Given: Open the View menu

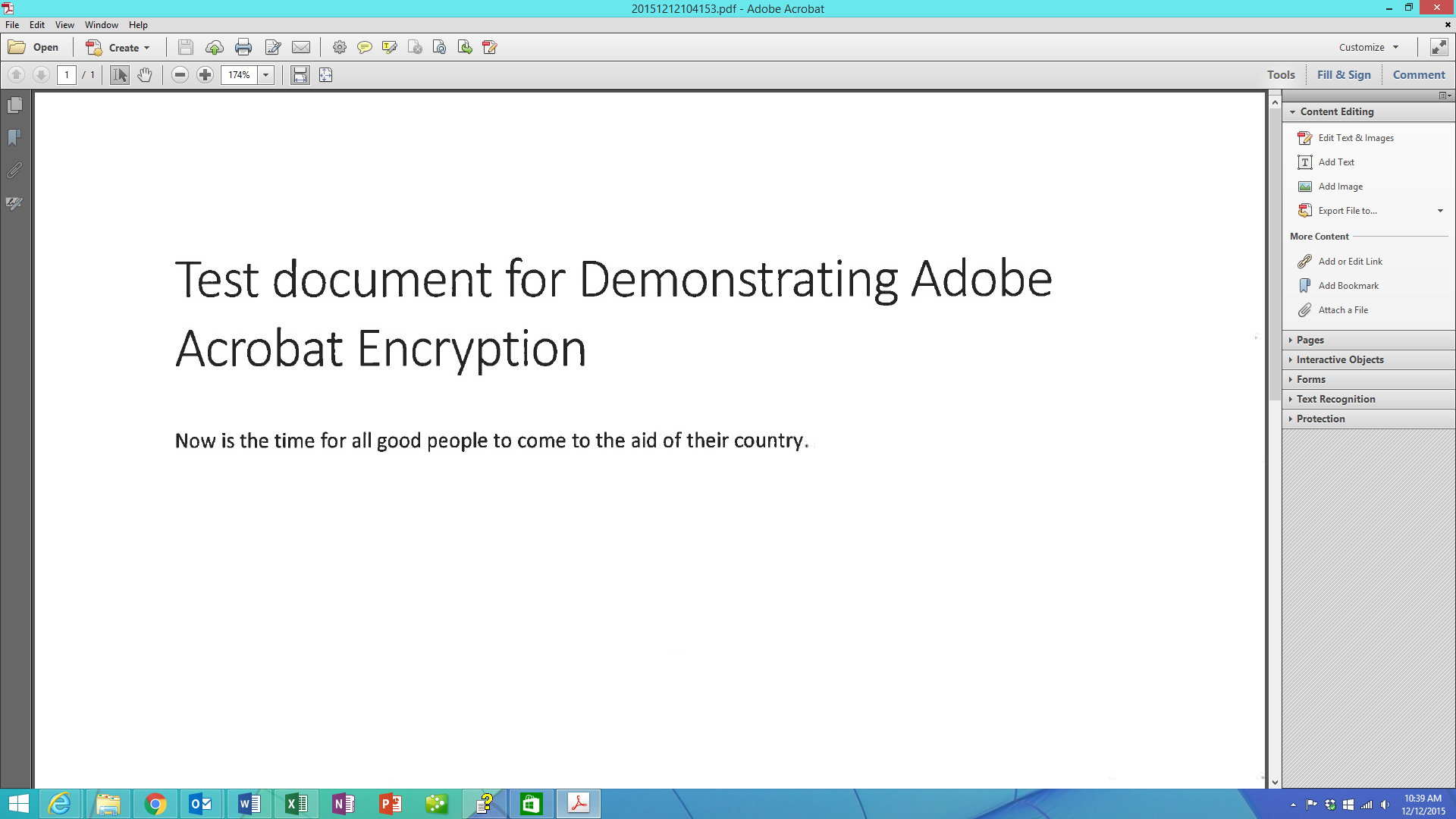Looking at the screenshot, I should 64,25.
